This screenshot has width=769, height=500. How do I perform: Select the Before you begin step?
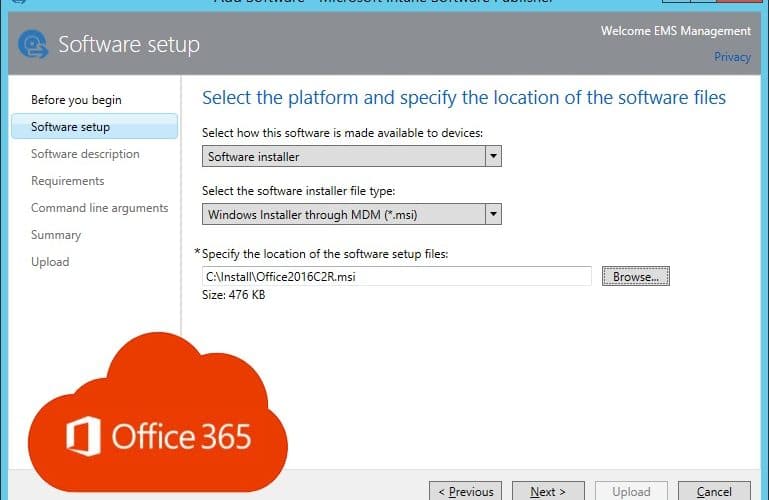pos(76,100)
